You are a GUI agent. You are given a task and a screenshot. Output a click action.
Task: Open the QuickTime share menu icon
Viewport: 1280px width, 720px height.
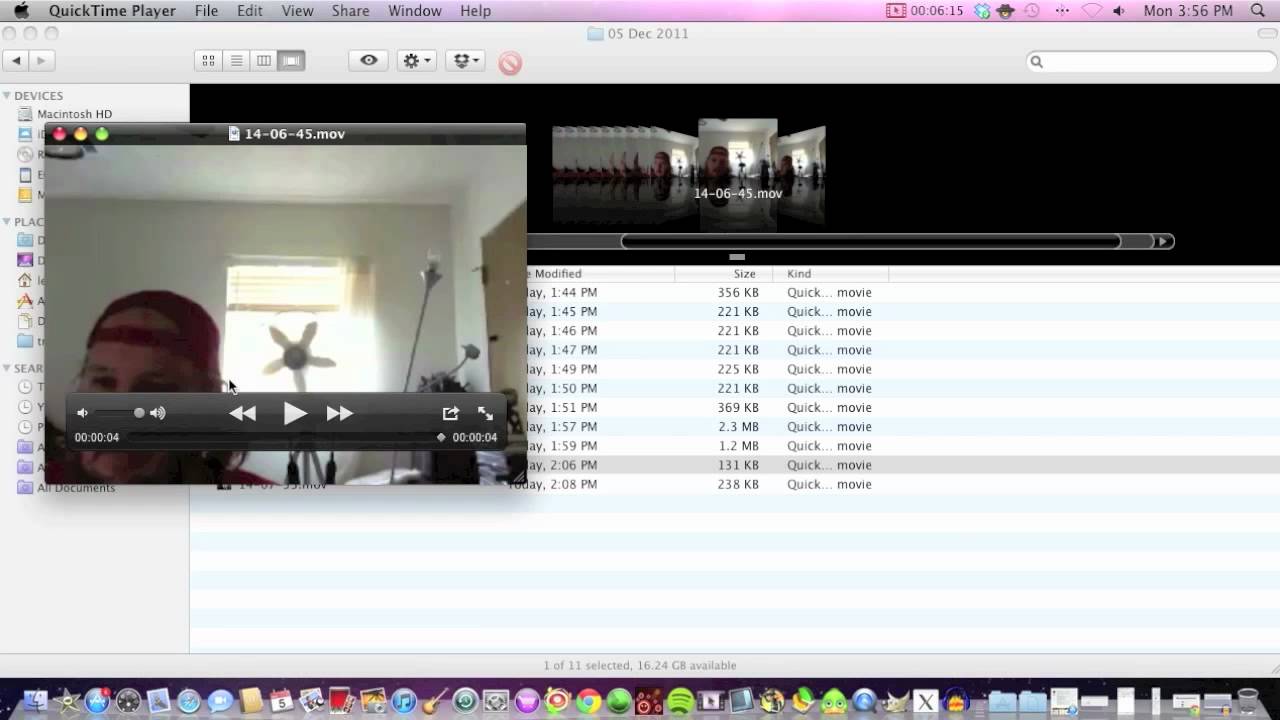click(x=451, y=413)
